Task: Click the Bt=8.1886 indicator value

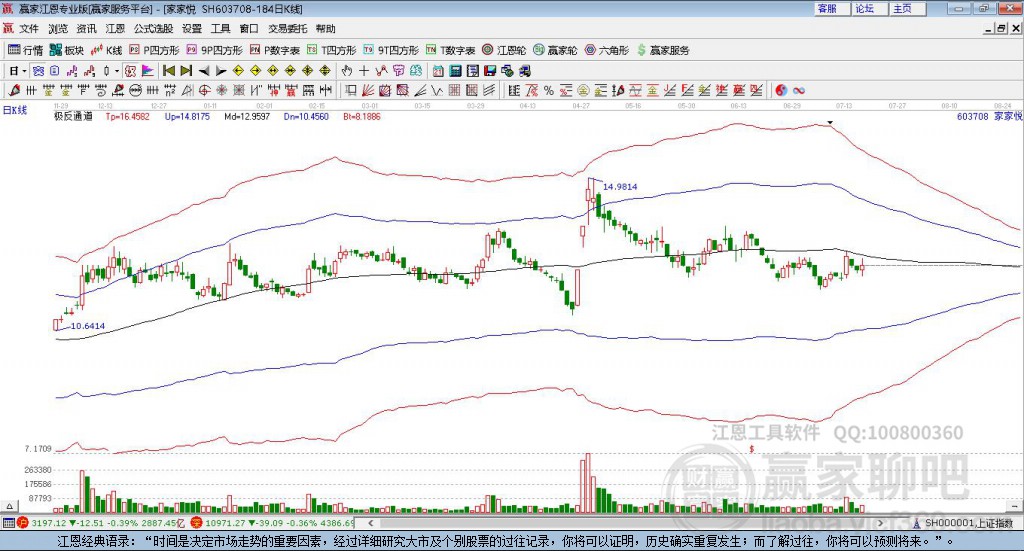Action: pyautogui.click(x=362, y=116)
